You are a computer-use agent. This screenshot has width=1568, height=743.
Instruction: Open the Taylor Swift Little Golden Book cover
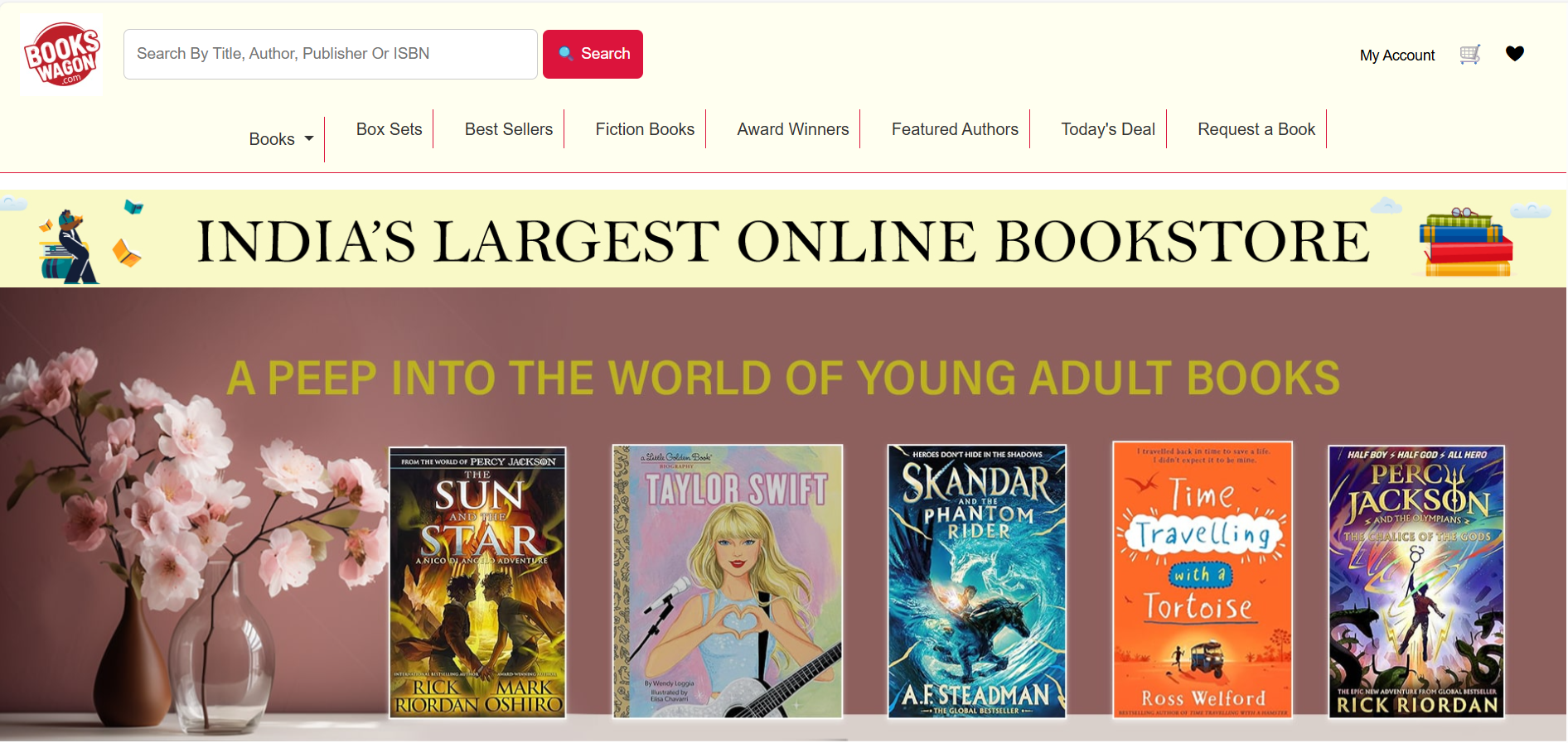[x=728, y=581]
